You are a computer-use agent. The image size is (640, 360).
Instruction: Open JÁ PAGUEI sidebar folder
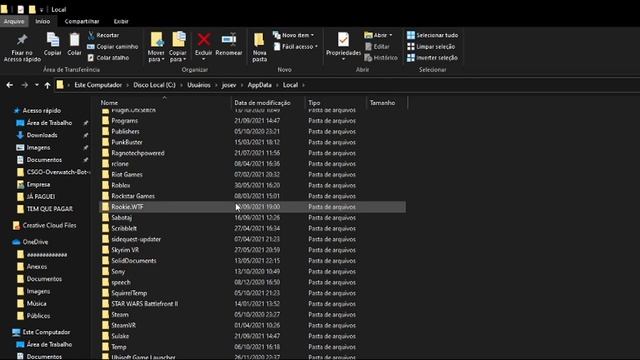point(41,197)
